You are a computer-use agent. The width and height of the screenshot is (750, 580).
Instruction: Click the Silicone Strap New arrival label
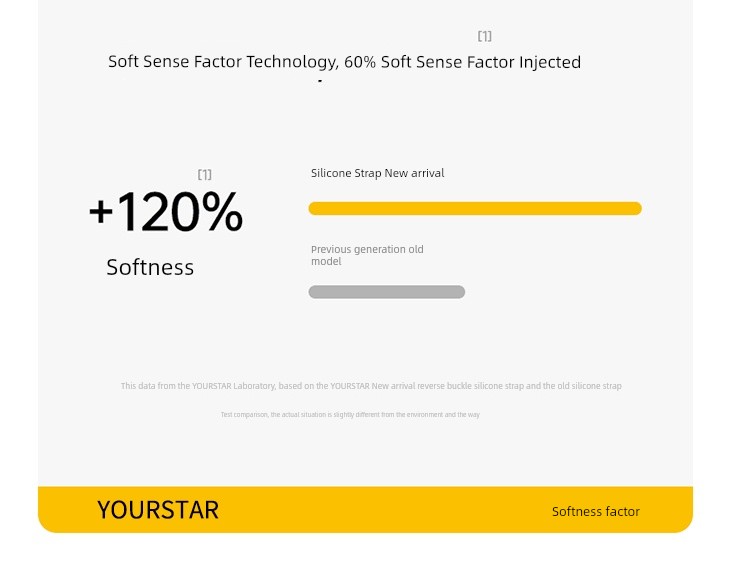[377, 173]
